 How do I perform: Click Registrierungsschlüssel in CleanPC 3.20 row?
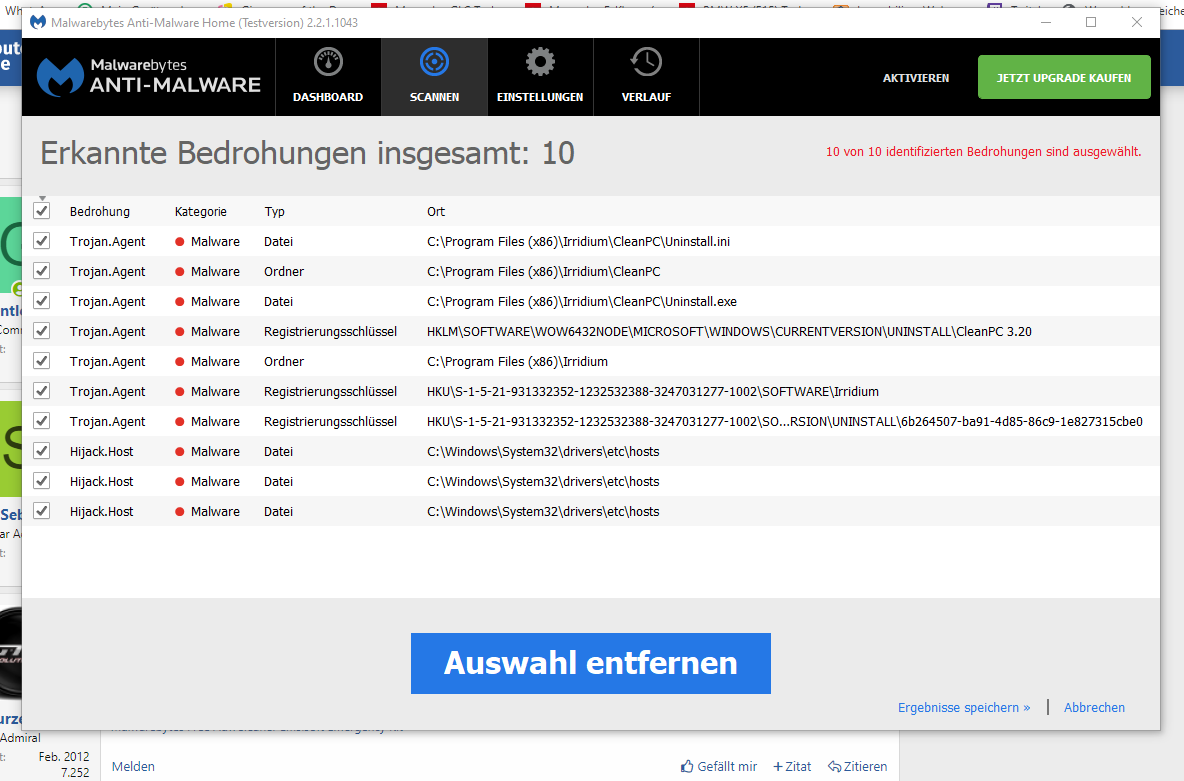click(330, 332)
